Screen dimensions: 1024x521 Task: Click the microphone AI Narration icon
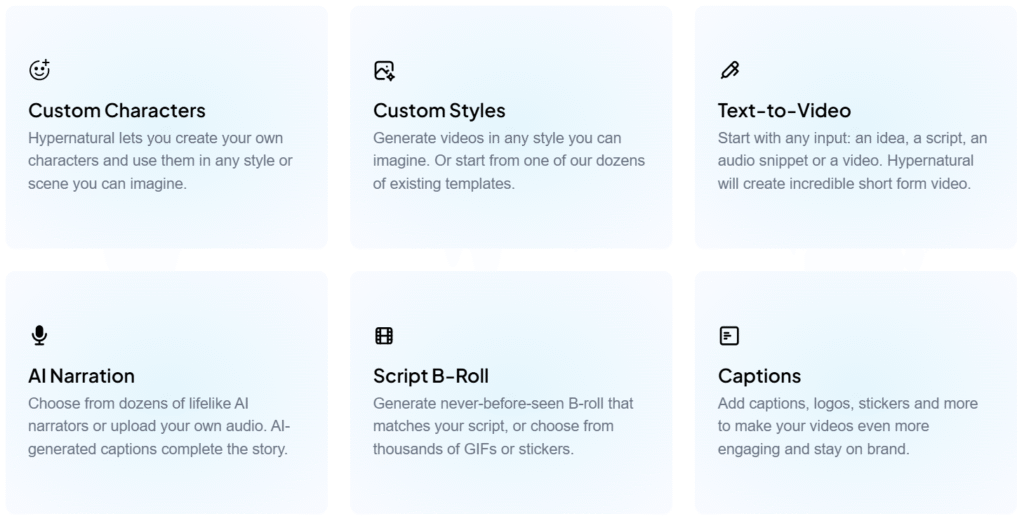tap(39, 336)
